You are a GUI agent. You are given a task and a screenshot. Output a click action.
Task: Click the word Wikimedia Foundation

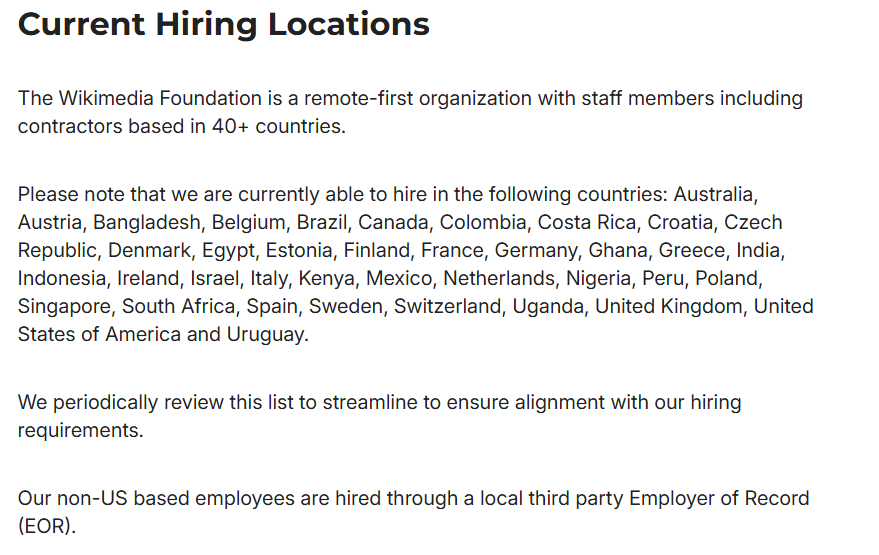[160, 98]
